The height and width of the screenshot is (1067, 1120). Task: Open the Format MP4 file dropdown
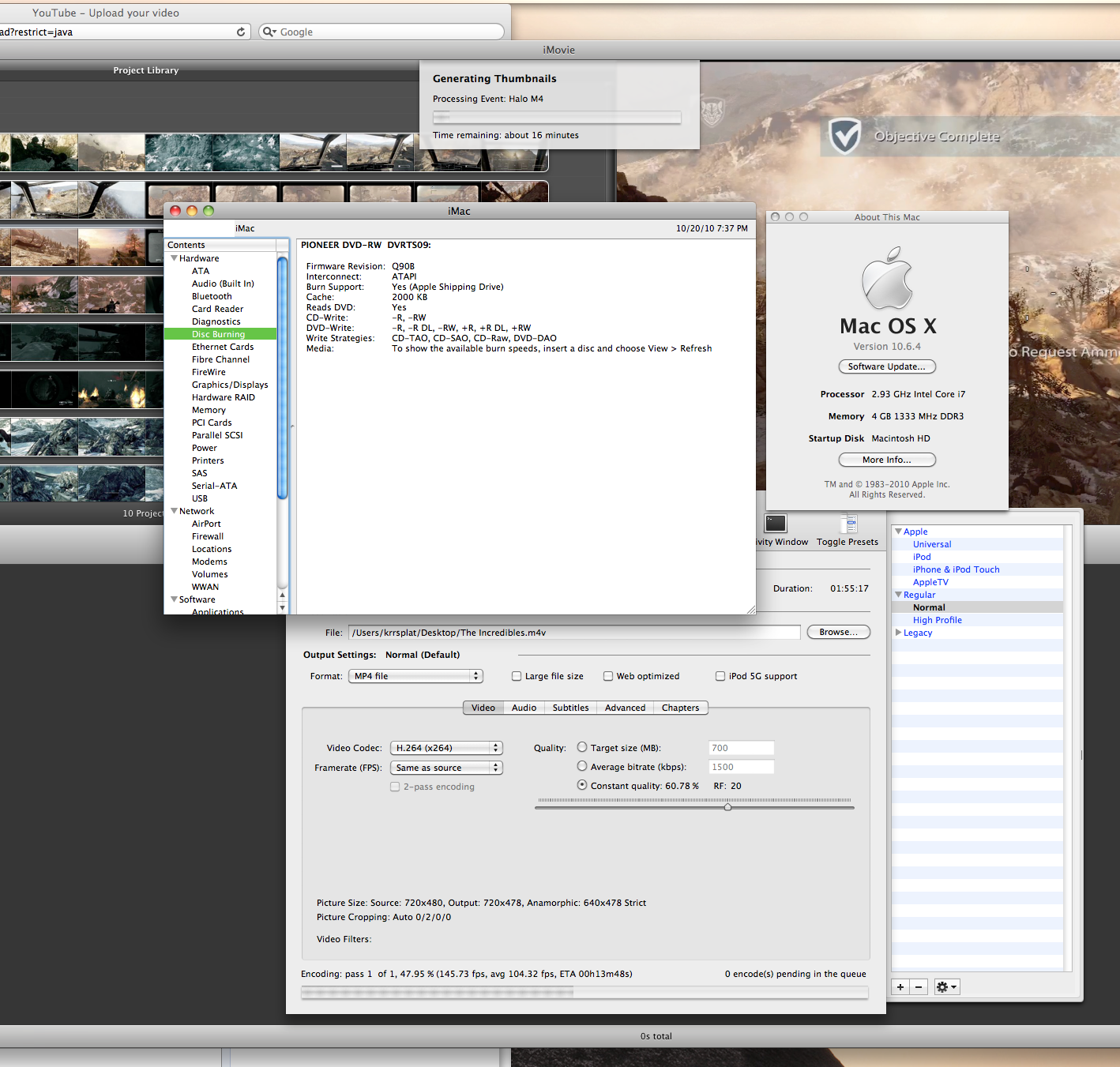pyautogui.click(x=415, y=676)
